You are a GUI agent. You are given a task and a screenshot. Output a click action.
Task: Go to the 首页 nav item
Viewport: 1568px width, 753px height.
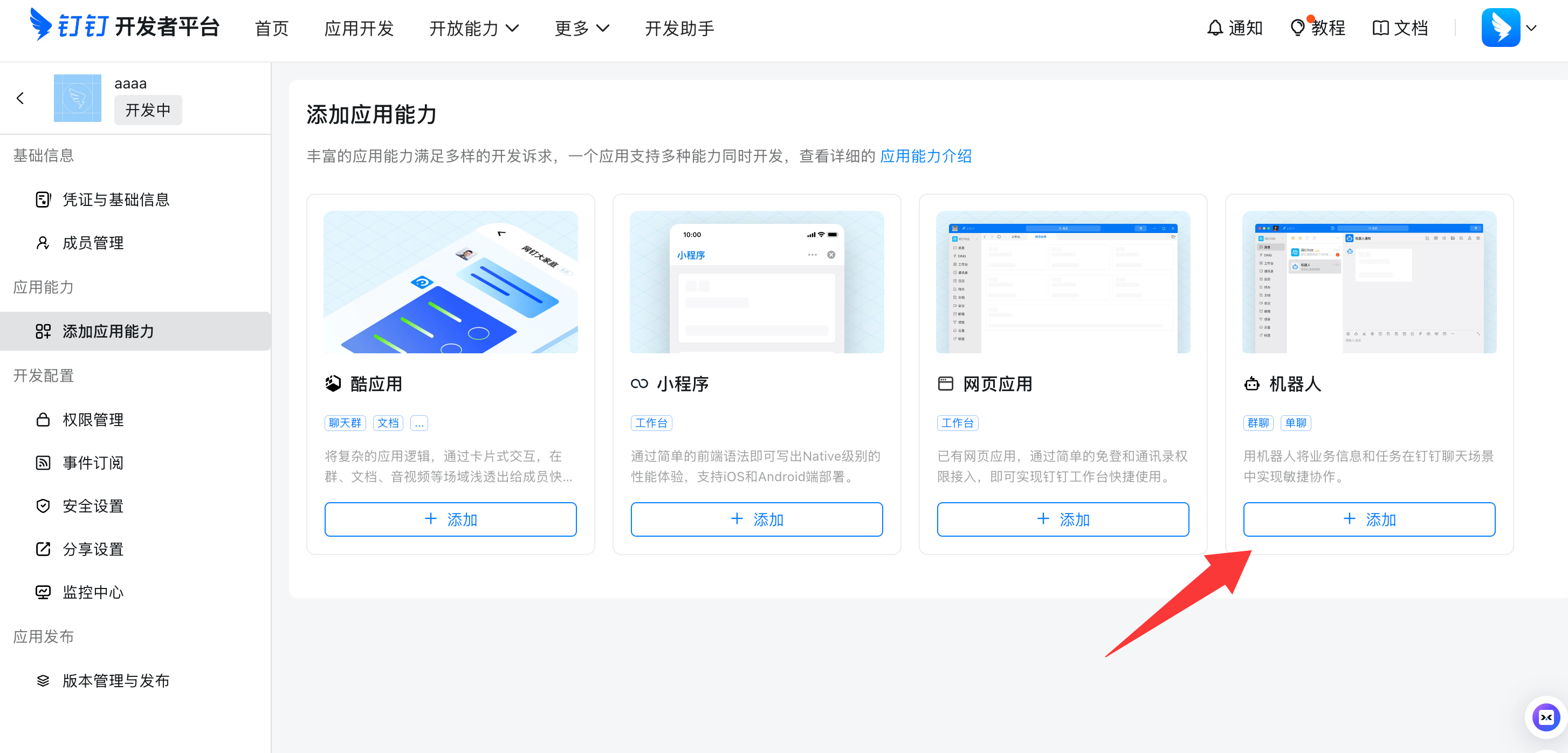point(271,28)
